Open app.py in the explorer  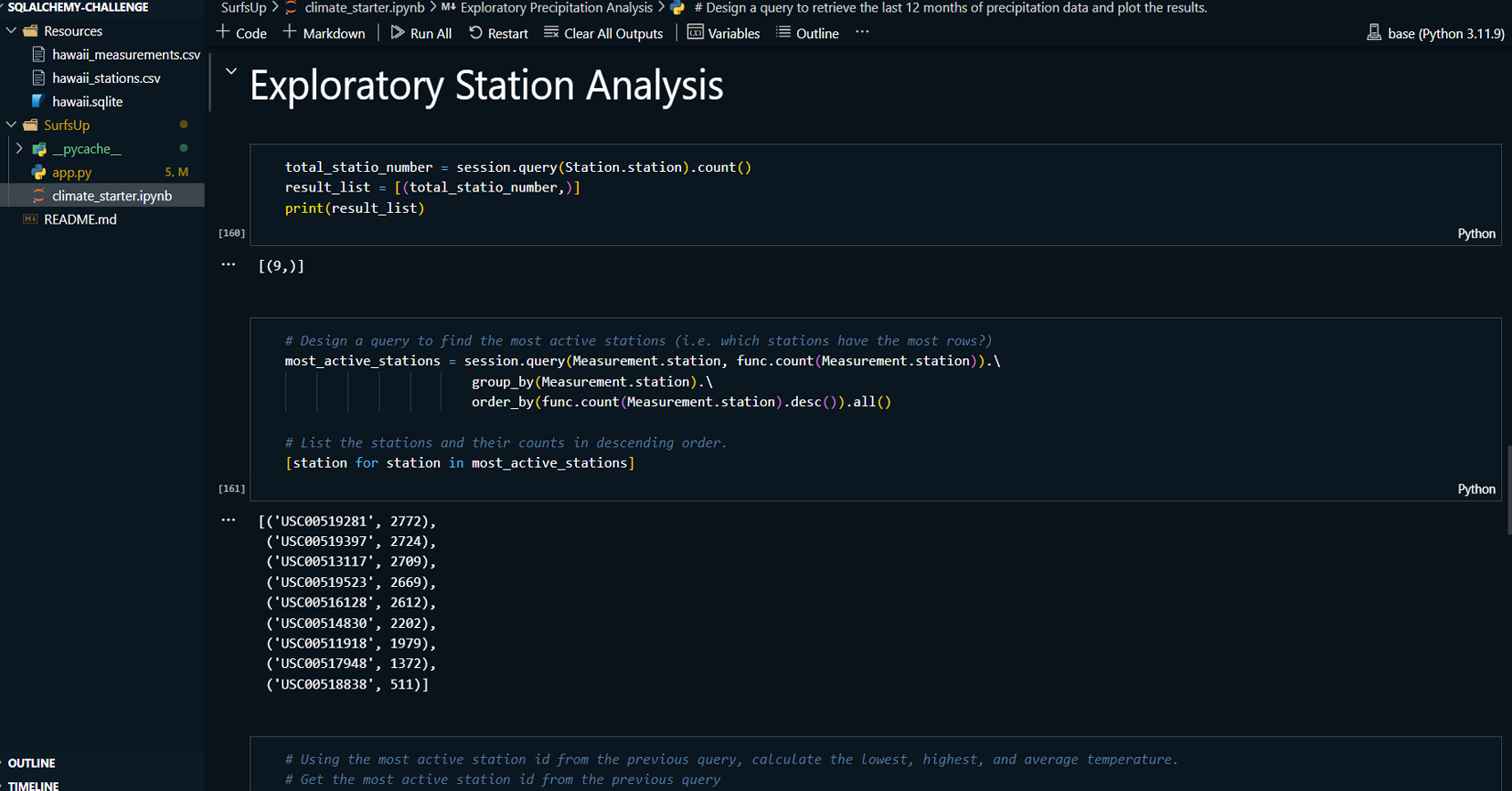[72, 172]
